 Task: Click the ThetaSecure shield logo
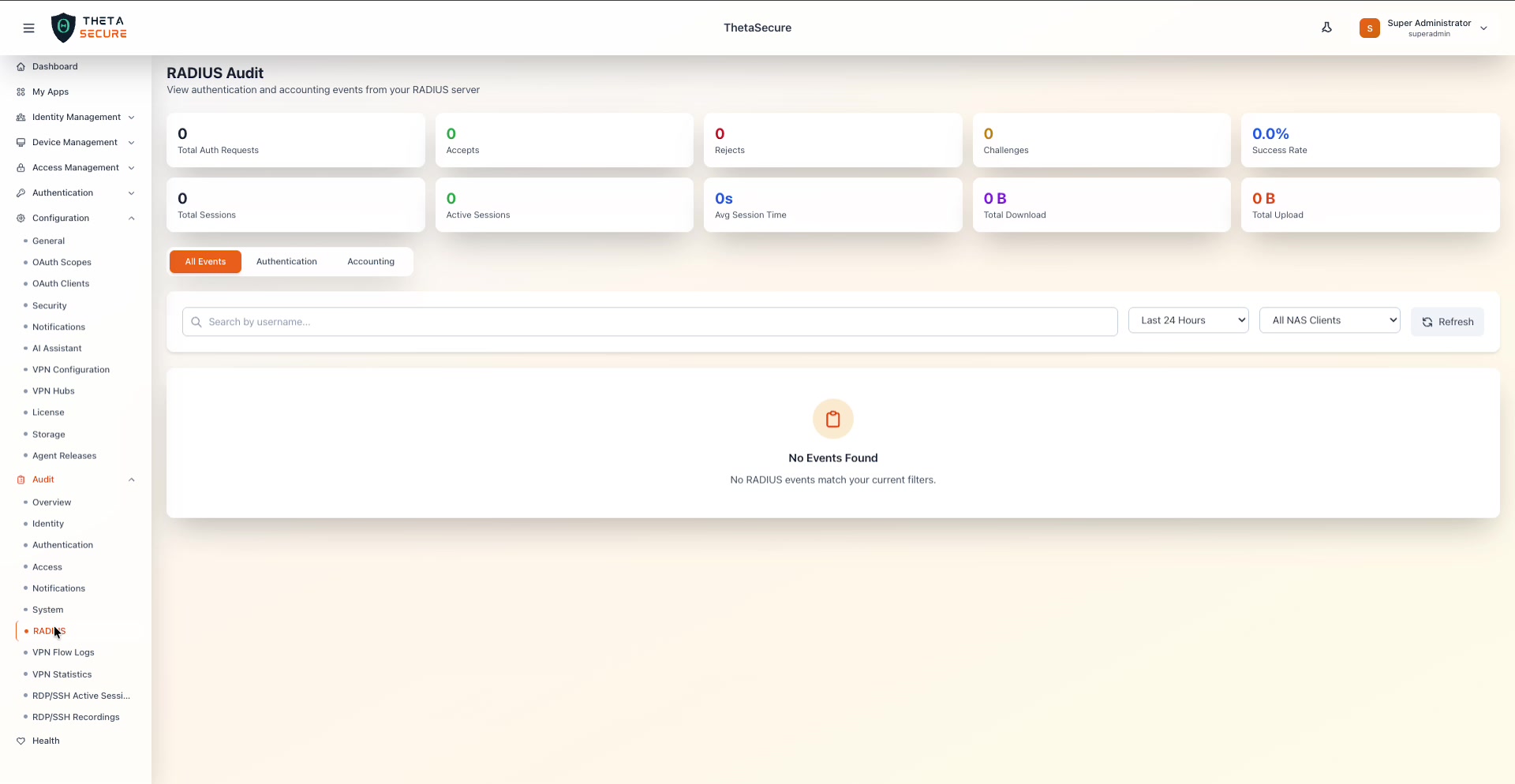[x=64, y=27]
